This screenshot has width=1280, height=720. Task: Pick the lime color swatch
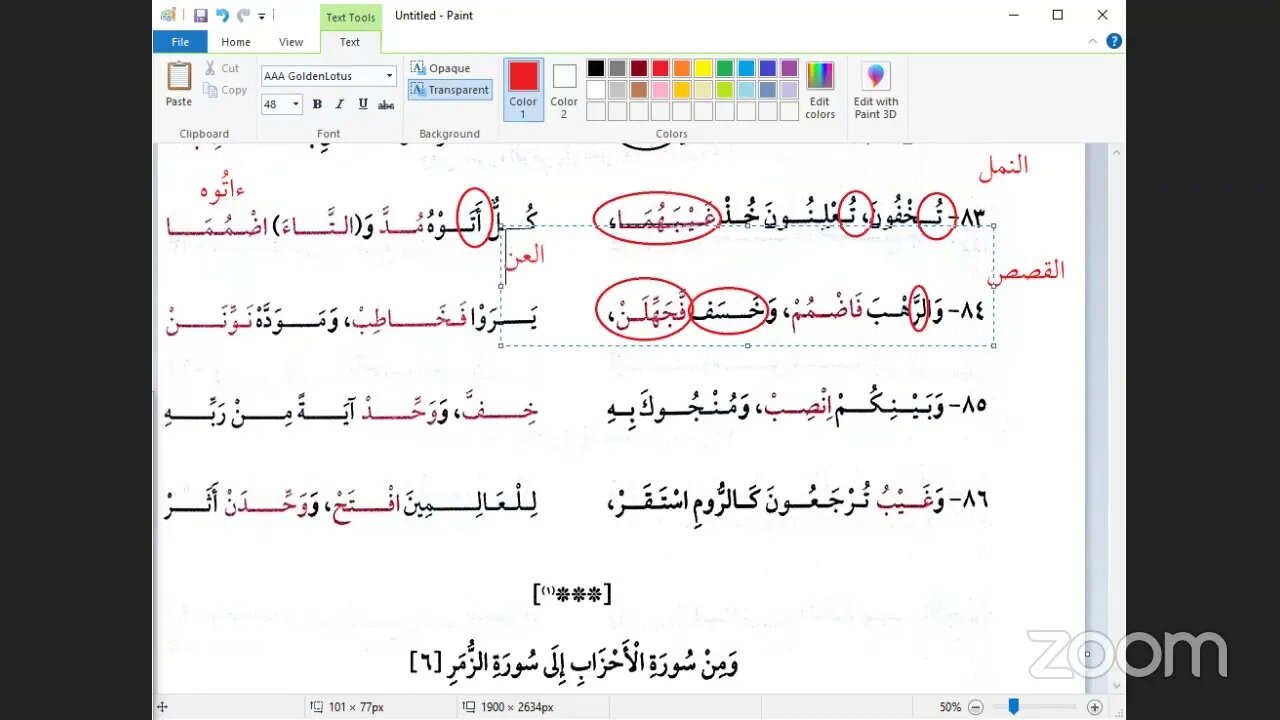(725, 90)
